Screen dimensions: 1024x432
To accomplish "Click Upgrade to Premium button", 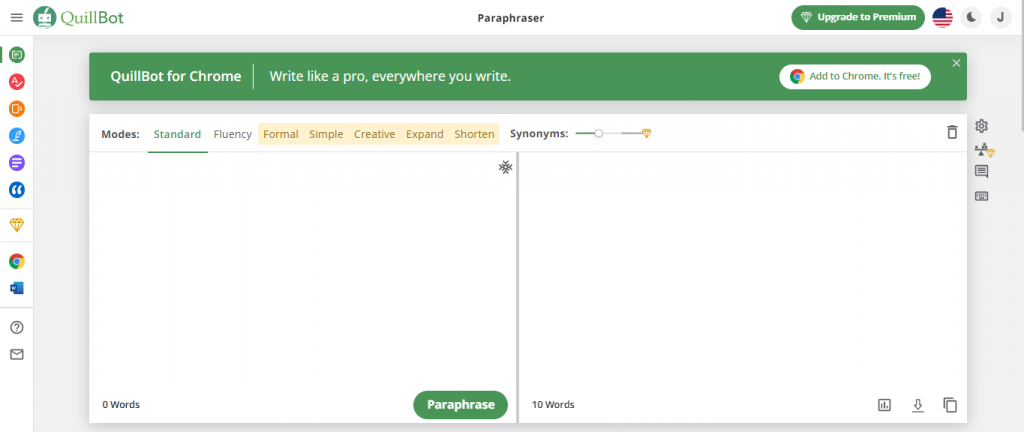I will pyautogui.click(x=858, y=18).
